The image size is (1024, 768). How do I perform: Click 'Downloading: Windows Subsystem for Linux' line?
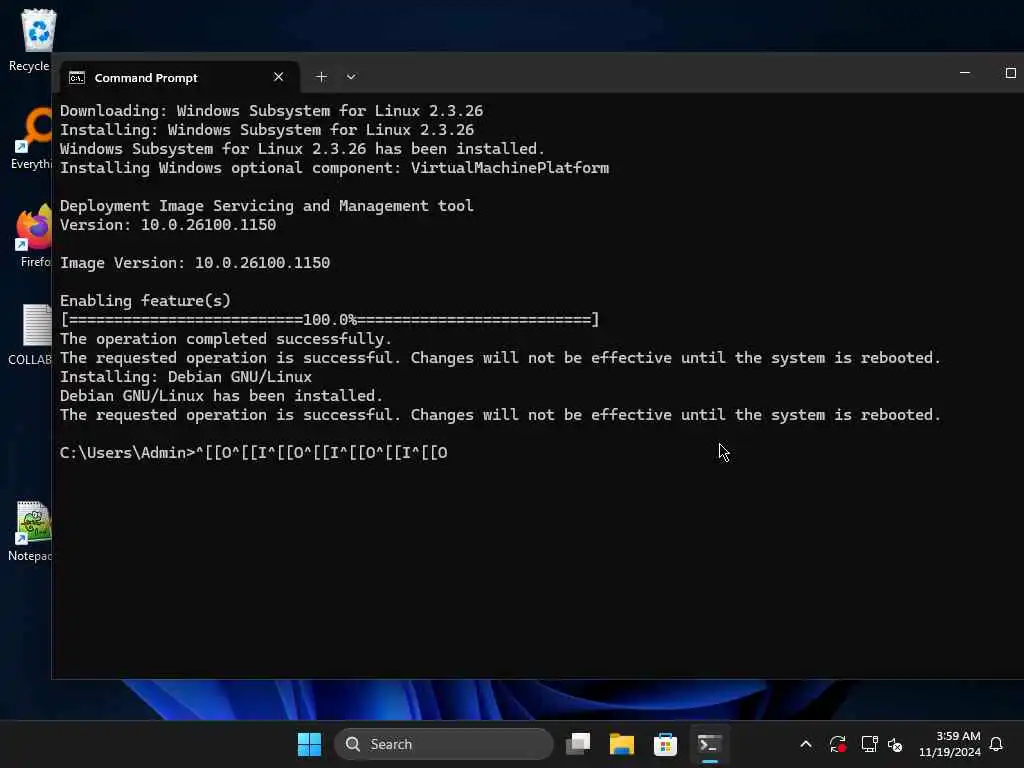pyautogui.click(x=272, y=111)
